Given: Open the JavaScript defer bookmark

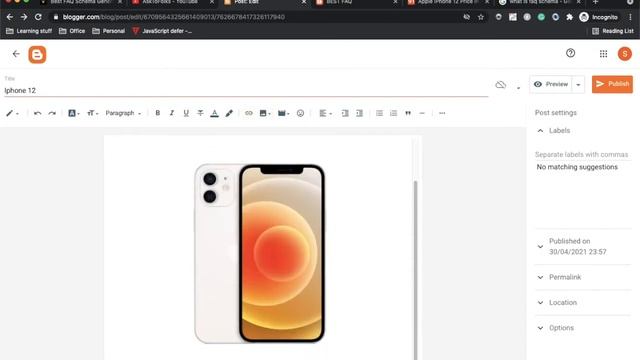Looking at the screenshot, I should [162, 31].
